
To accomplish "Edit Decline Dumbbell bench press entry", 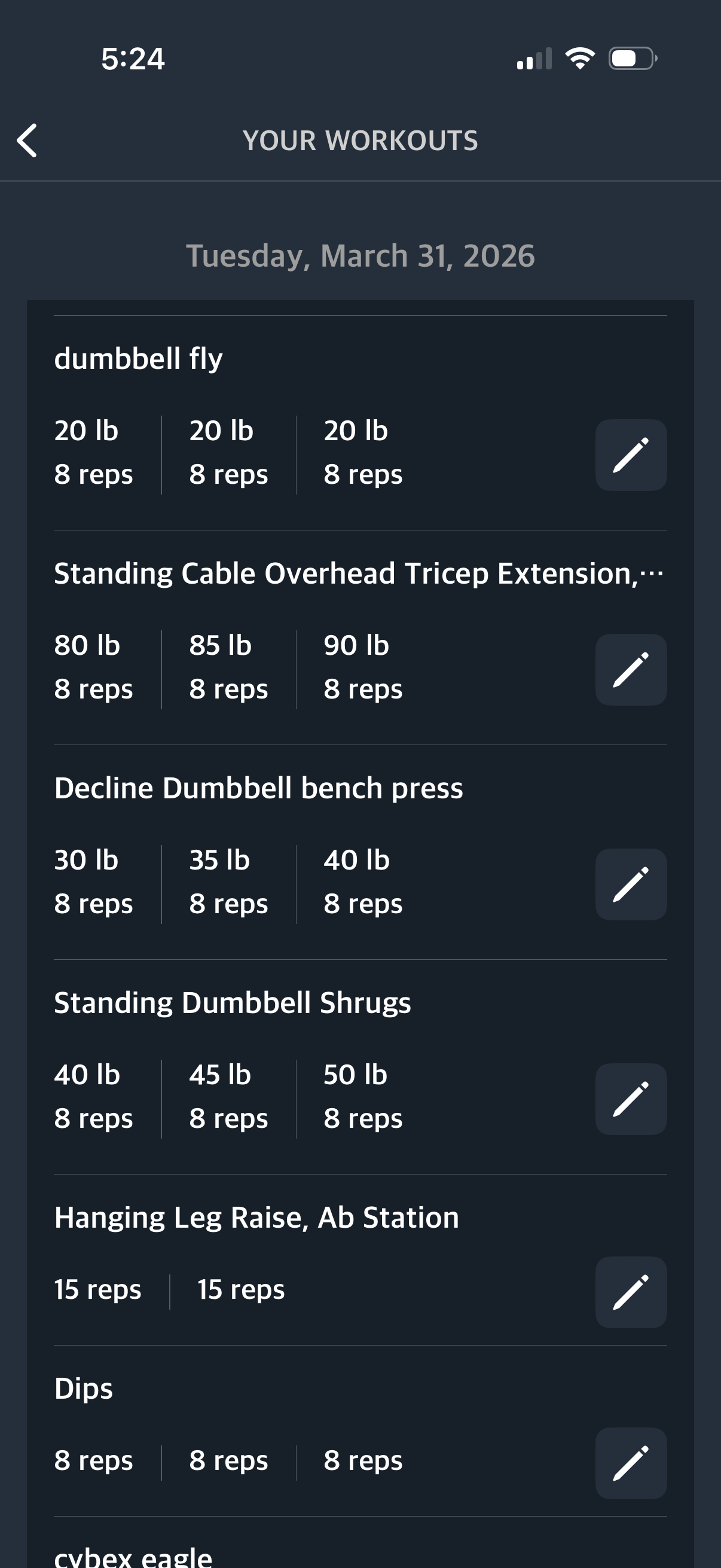I will 630,884.
